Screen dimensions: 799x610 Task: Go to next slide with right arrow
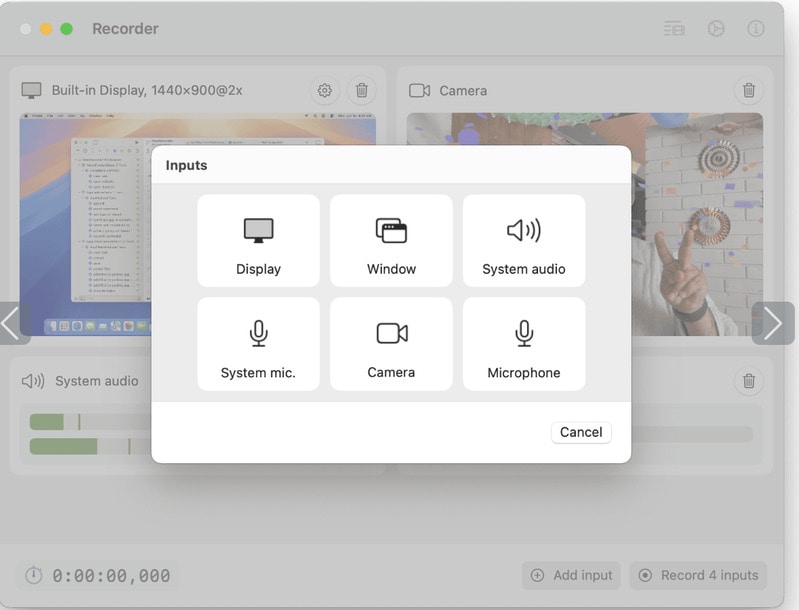[773, 323]
